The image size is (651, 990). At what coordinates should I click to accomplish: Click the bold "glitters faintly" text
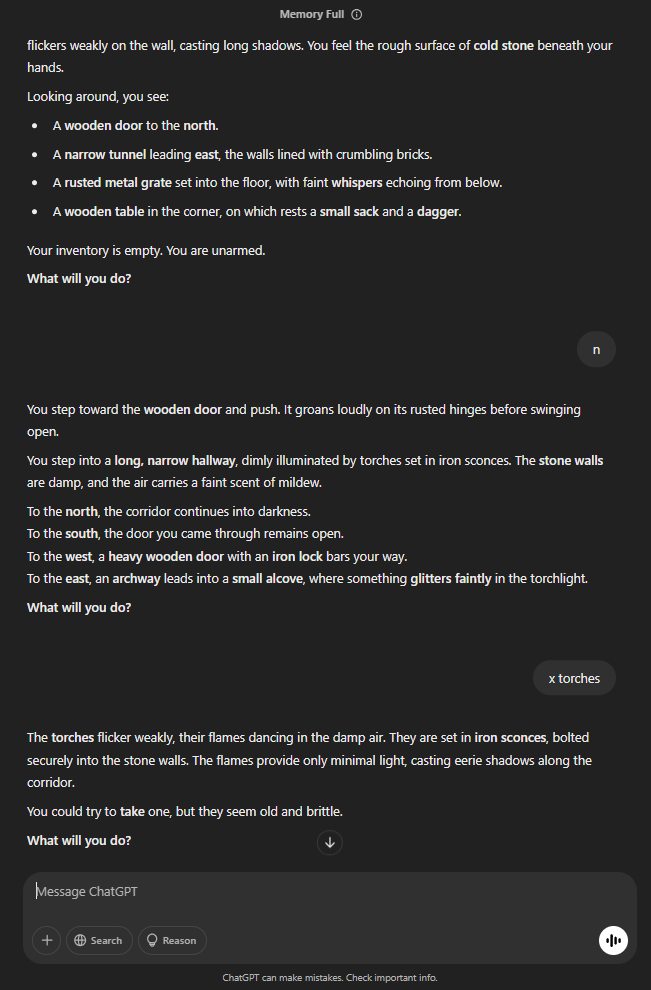tap(451, 579)
